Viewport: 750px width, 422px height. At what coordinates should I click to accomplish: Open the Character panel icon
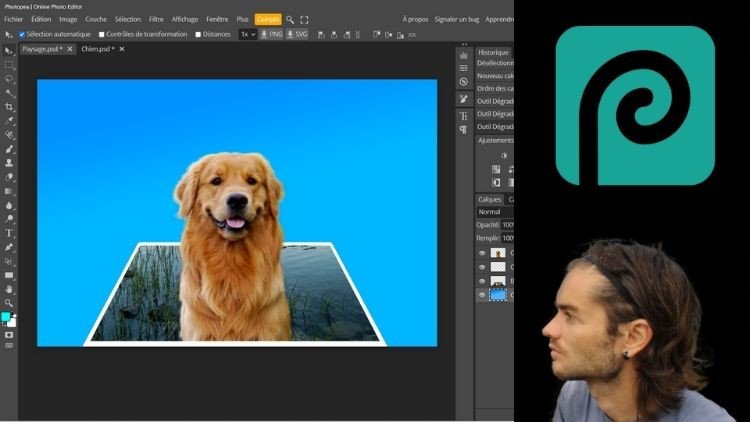pyautogui.click(x=463, y=116)
